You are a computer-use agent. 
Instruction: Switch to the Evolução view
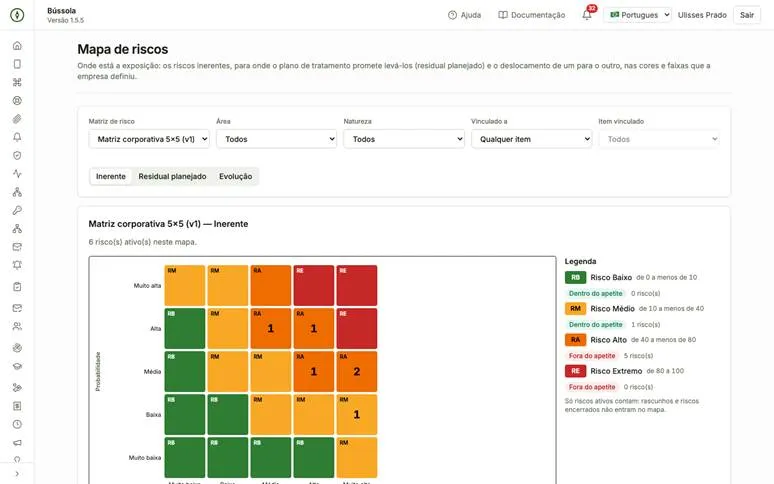235,176
